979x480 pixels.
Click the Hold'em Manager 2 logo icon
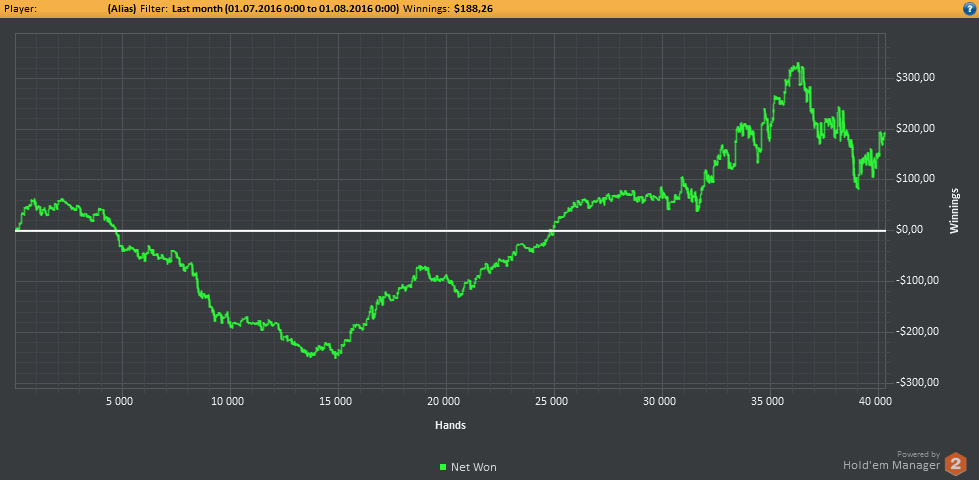tap(955, 464)
